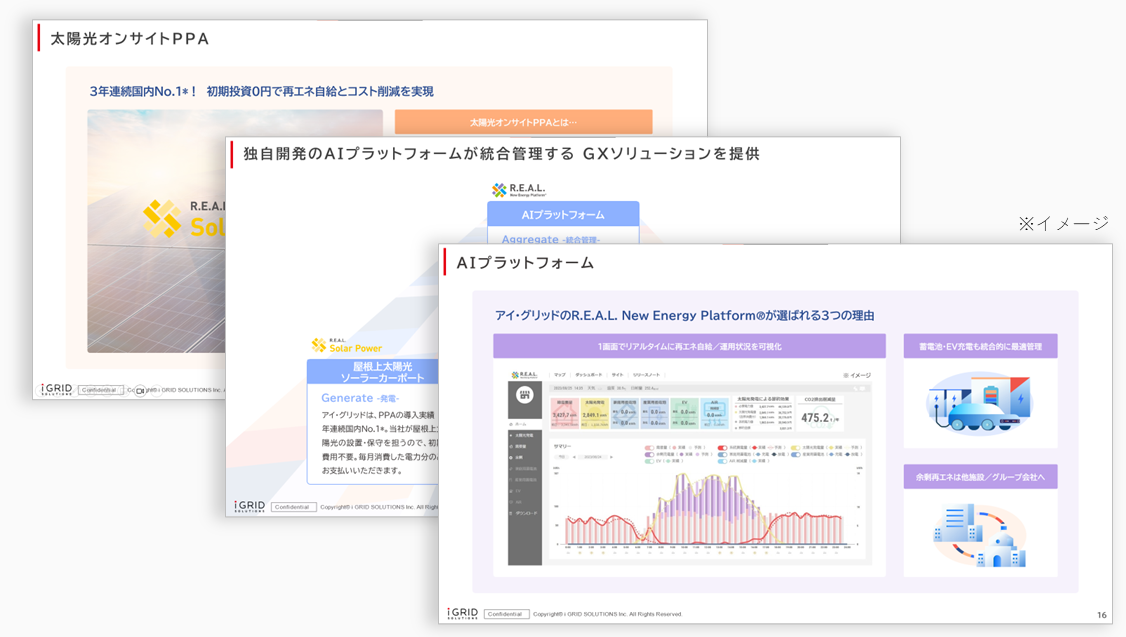1126x637 pixels.
Task: Open the マップ tab in dashboard
Action: (x=559, y=375)
